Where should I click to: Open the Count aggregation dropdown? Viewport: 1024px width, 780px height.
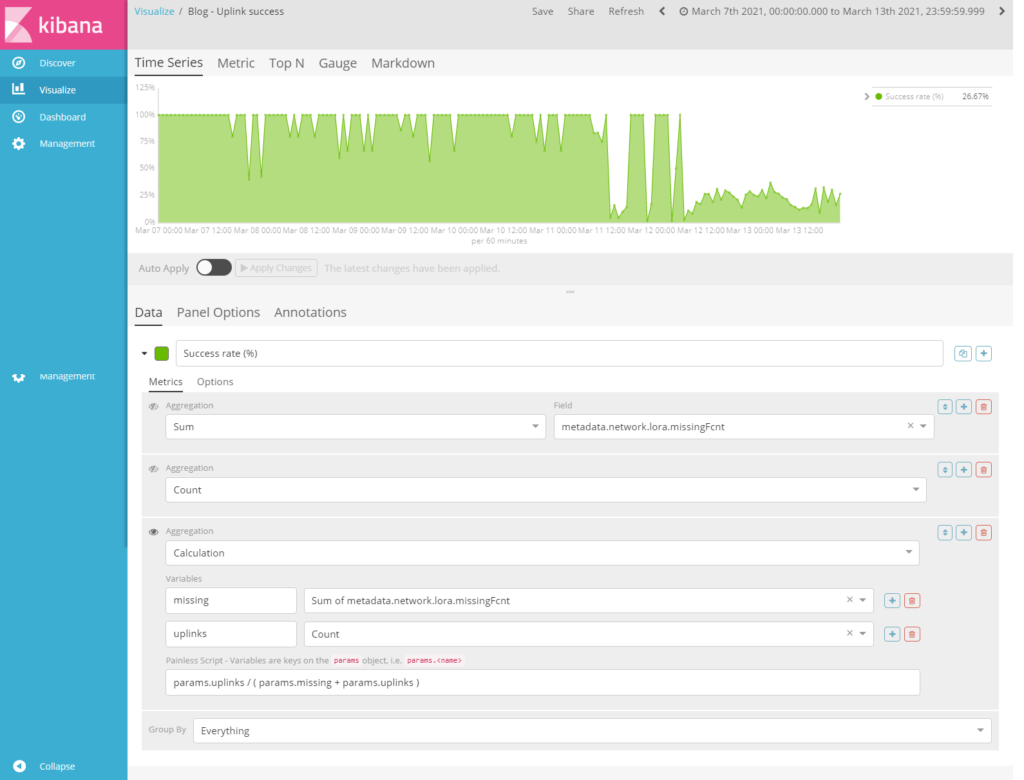tap(546, 490)
